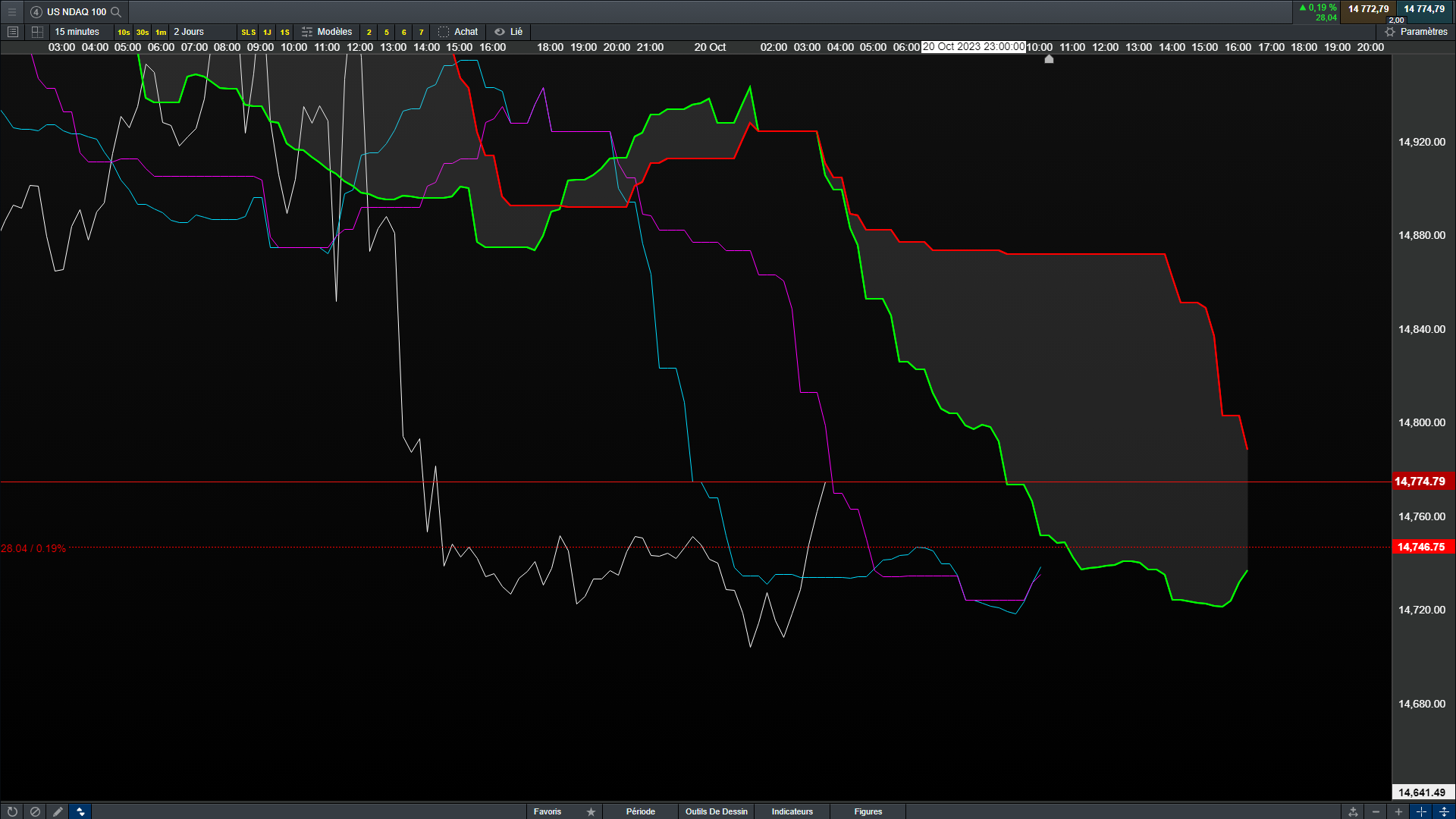Click the 14,774.79 red price label on axis
Screen dimensions: 1456x819
pyautogui.click(x=1420, y=482)
